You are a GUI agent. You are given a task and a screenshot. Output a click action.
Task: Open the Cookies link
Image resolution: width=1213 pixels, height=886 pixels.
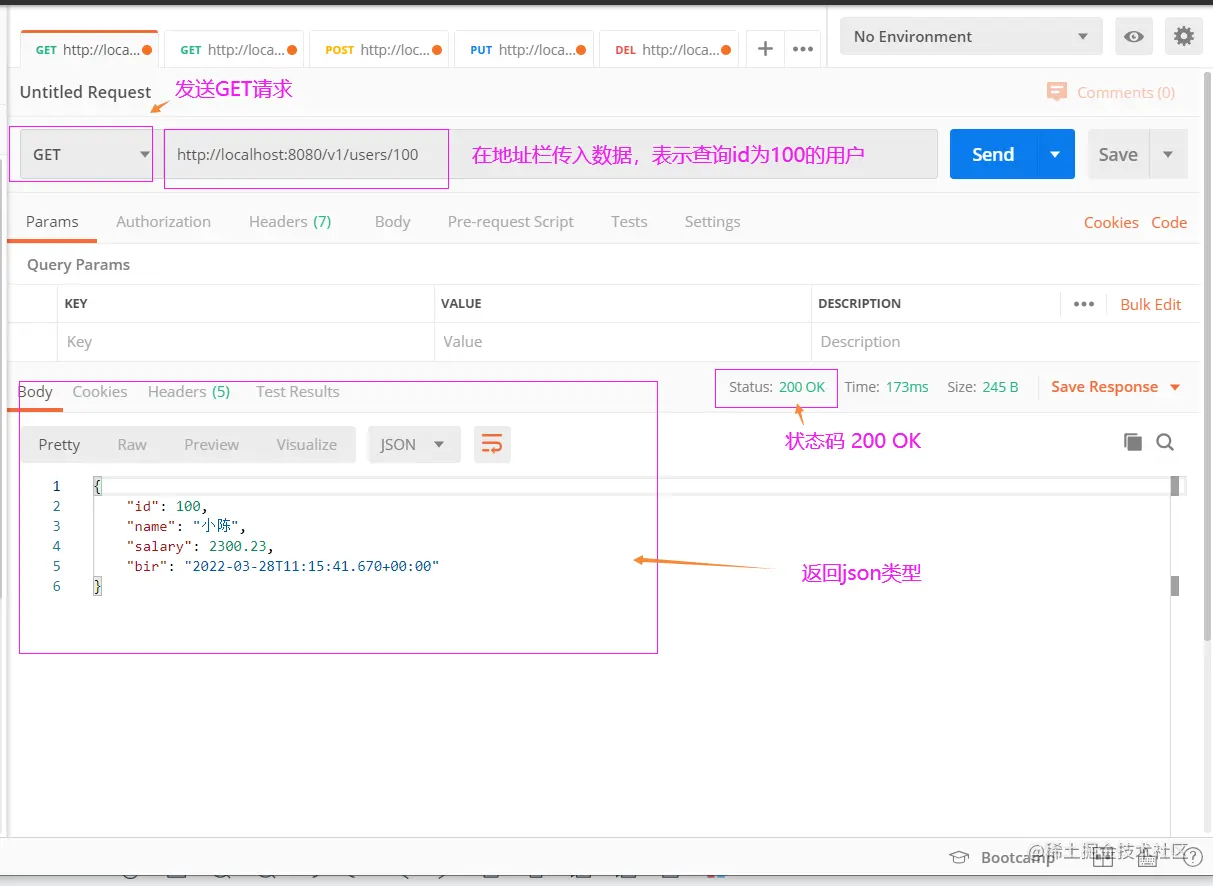[1111, 223]
